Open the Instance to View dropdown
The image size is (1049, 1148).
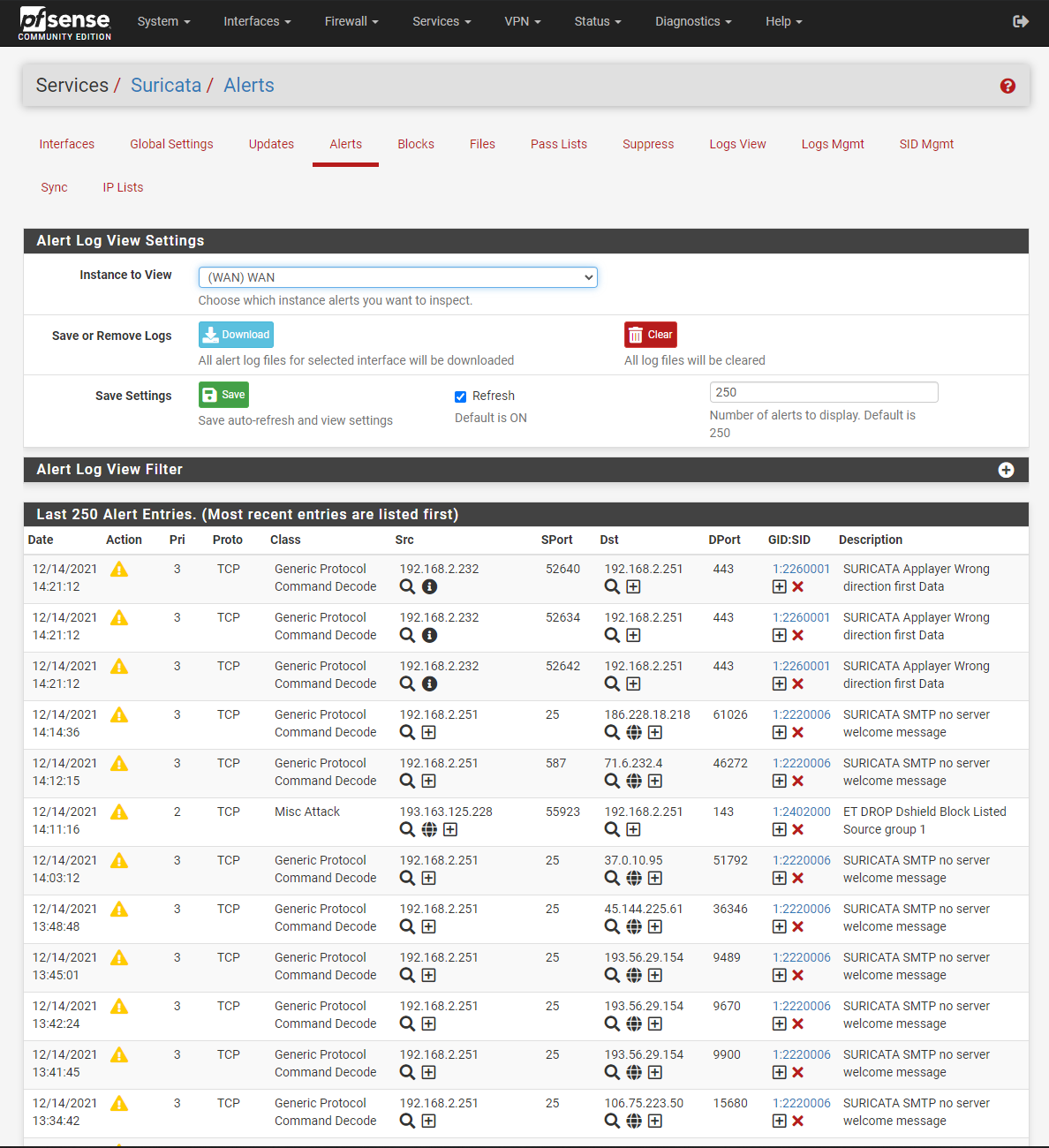(397, 277)
